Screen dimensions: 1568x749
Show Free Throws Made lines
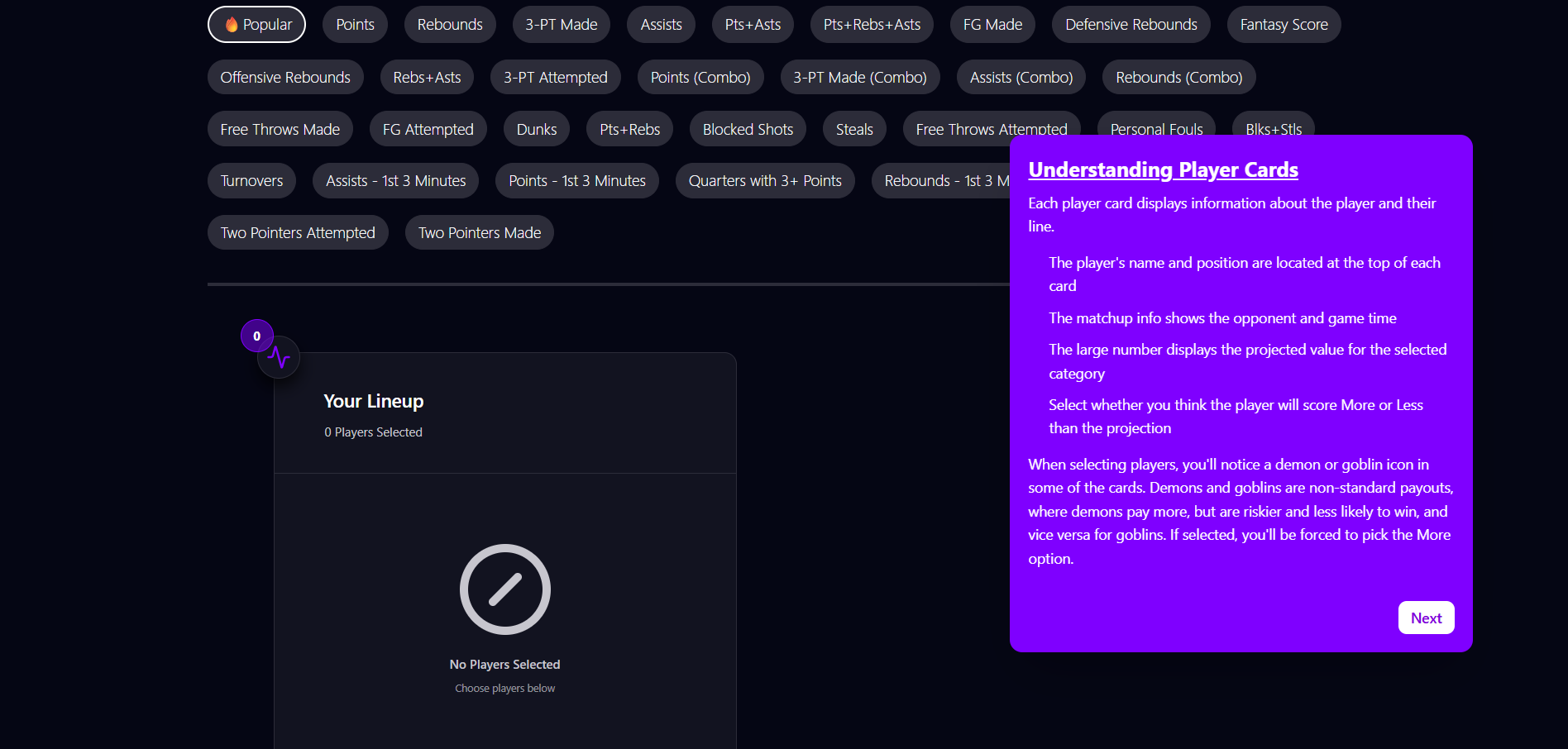pos(280,129)
